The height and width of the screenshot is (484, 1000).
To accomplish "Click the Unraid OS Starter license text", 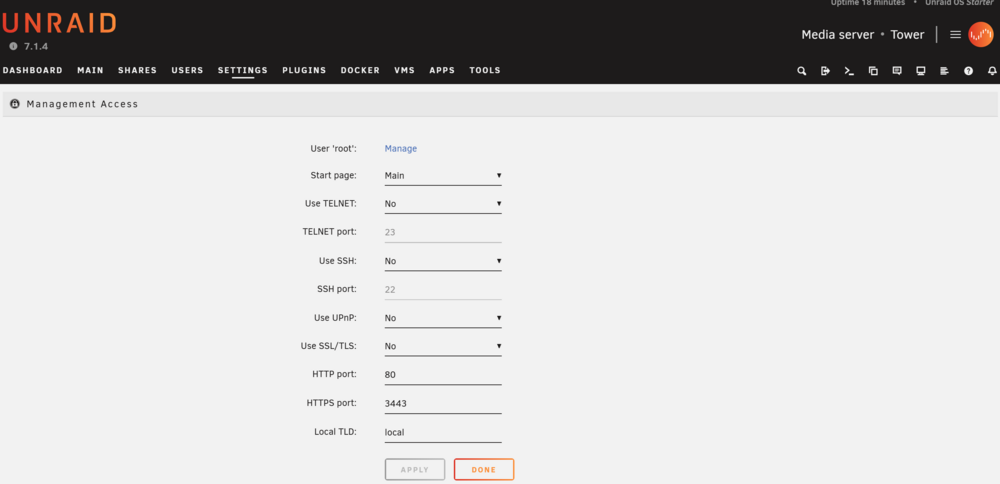I will (x=959, y=3).
